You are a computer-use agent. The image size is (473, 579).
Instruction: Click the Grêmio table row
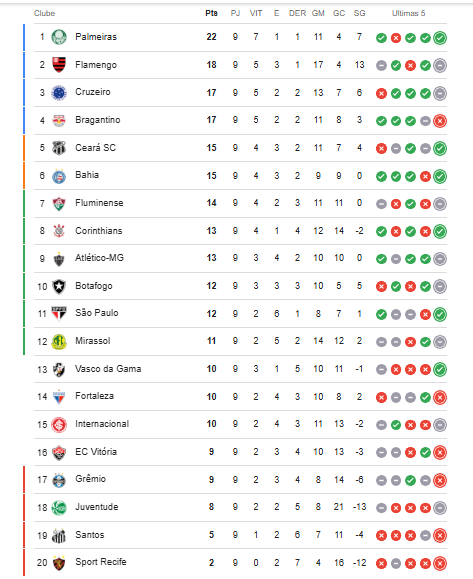(240, 480)
